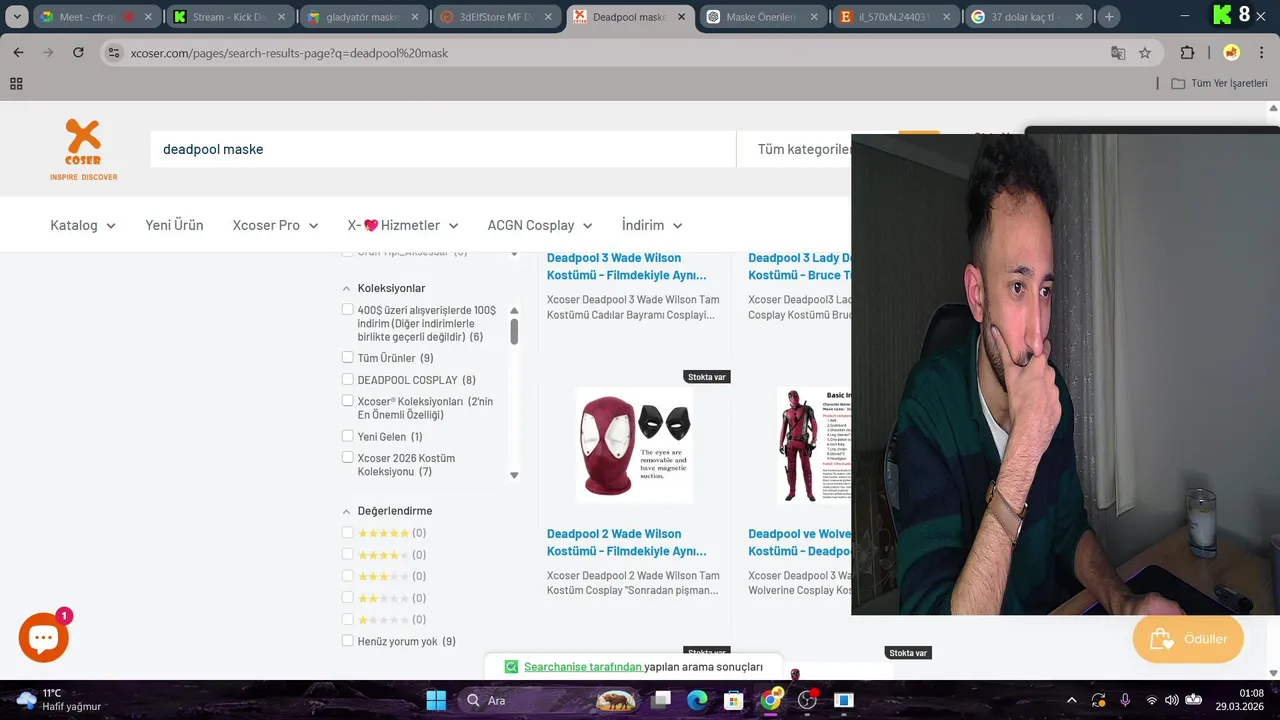This screenshot has width=1280, height=720.
Task: Check the 400$ üzeri alışverişlerde filter
Action: coord(348,310)
